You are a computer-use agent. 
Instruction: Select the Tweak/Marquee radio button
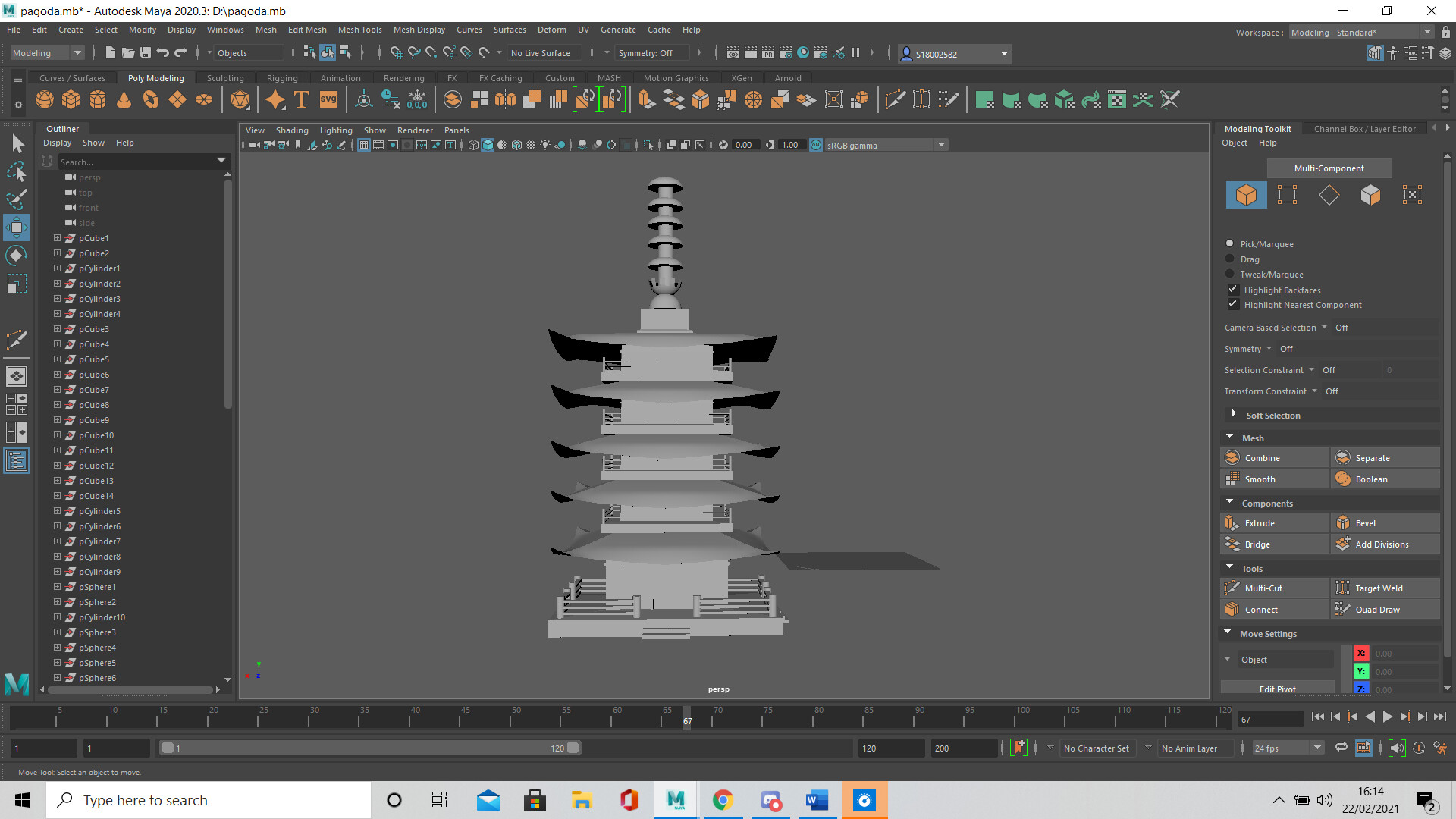coord(1230,274)
